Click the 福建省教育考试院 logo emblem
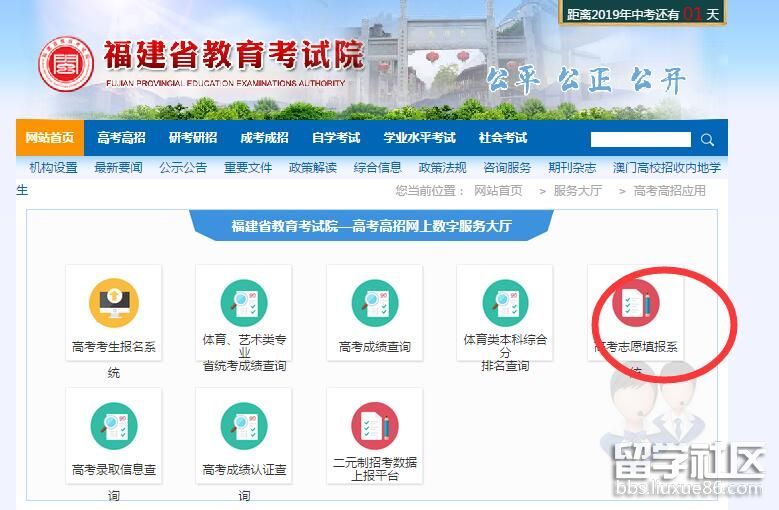This screenshot has height=510, width=779. pos(66,65)
